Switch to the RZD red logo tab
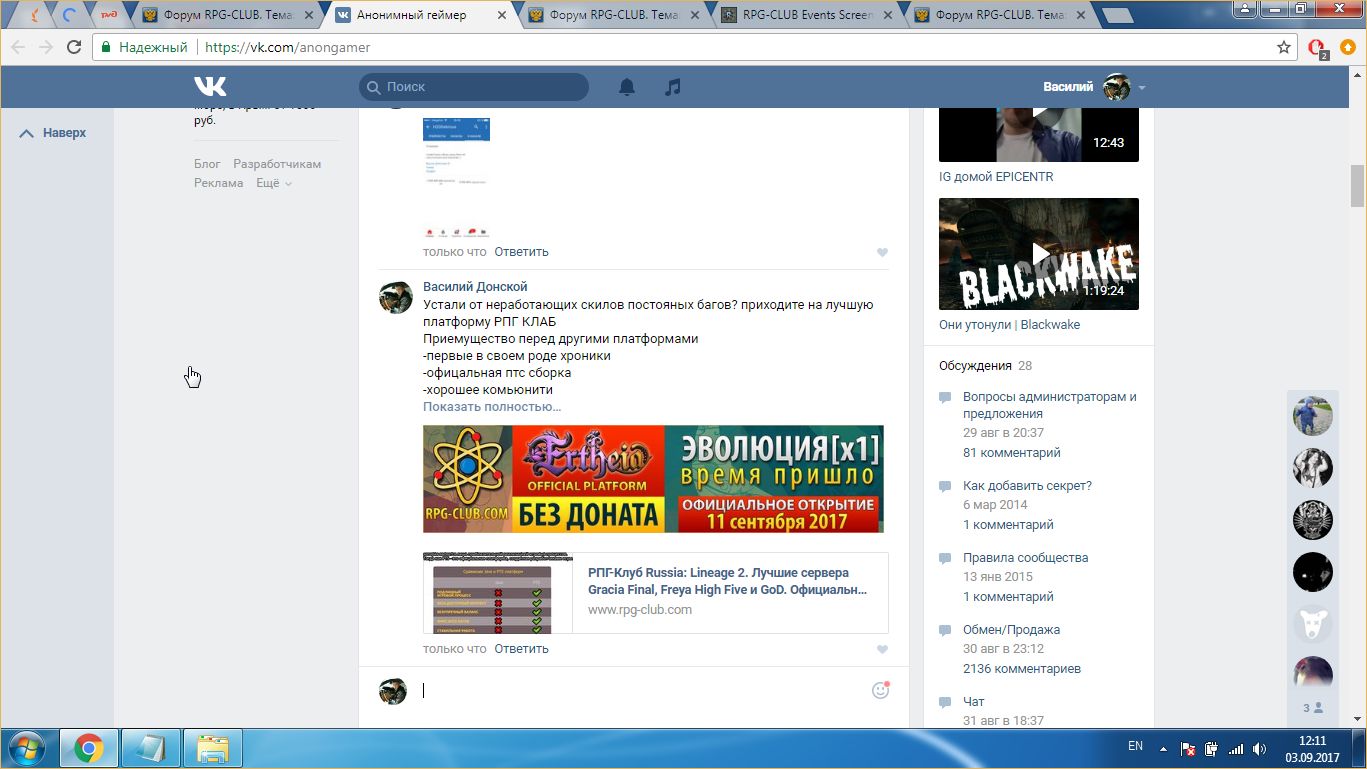 [109, 15]
